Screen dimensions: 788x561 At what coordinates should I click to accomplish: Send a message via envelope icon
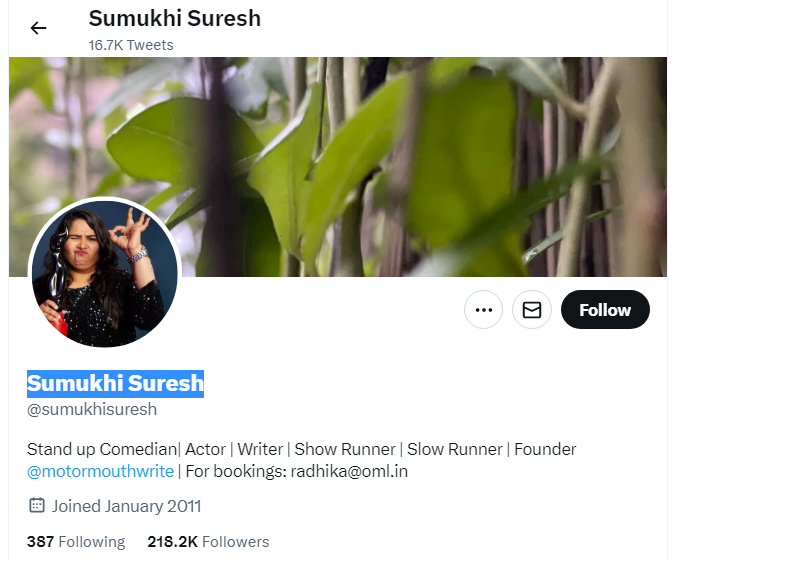(532, 310)
